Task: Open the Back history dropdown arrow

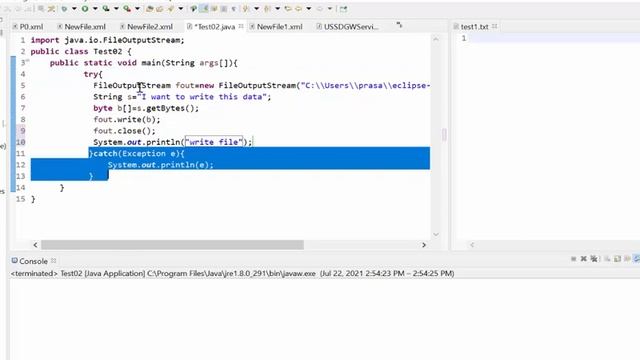Action: coord(309,9)
